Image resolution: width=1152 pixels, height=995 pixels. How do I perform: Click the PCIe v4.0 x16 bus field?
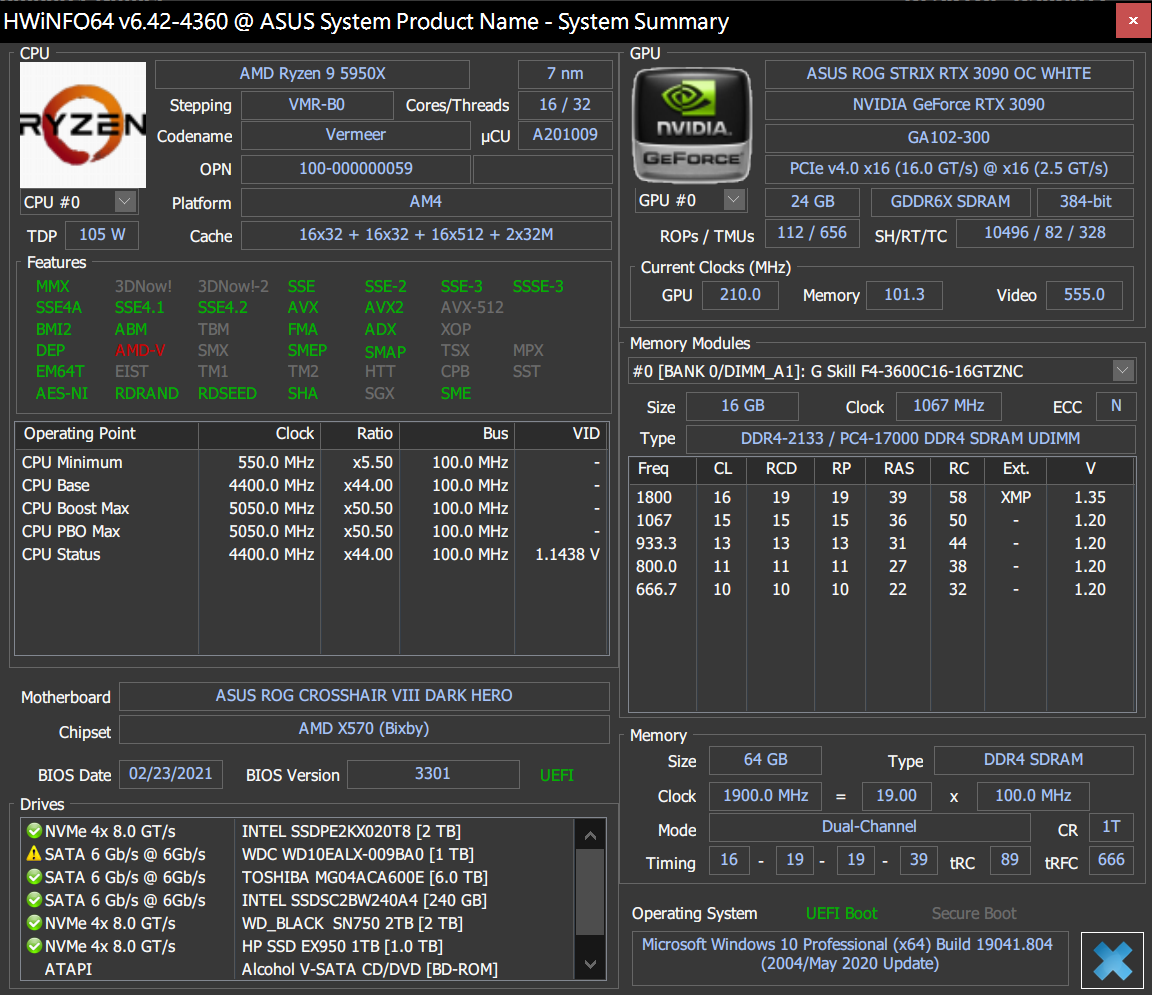click(948, 168)
